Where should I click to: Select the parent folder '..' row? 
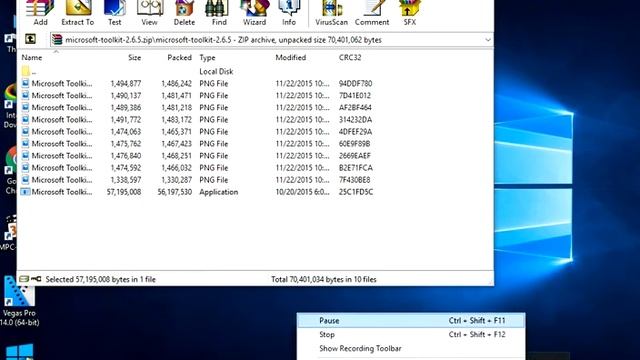point(197,71)
